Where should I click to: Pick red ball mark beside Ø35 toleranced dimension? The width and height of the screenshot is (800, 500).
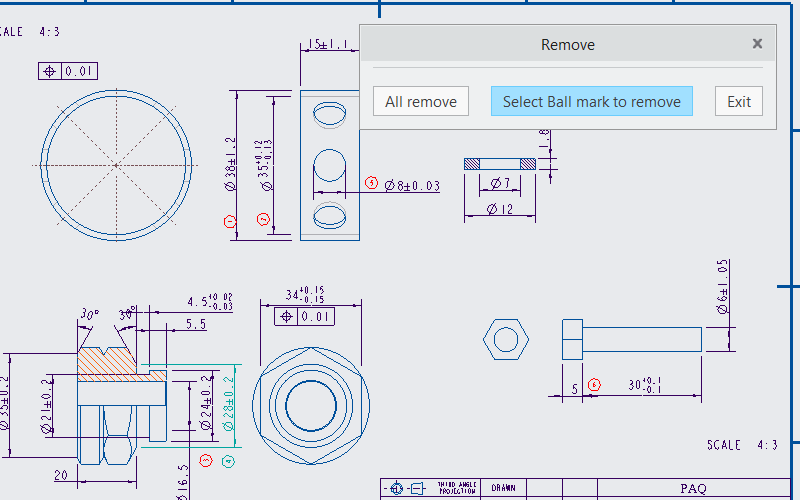pos(263,219)
